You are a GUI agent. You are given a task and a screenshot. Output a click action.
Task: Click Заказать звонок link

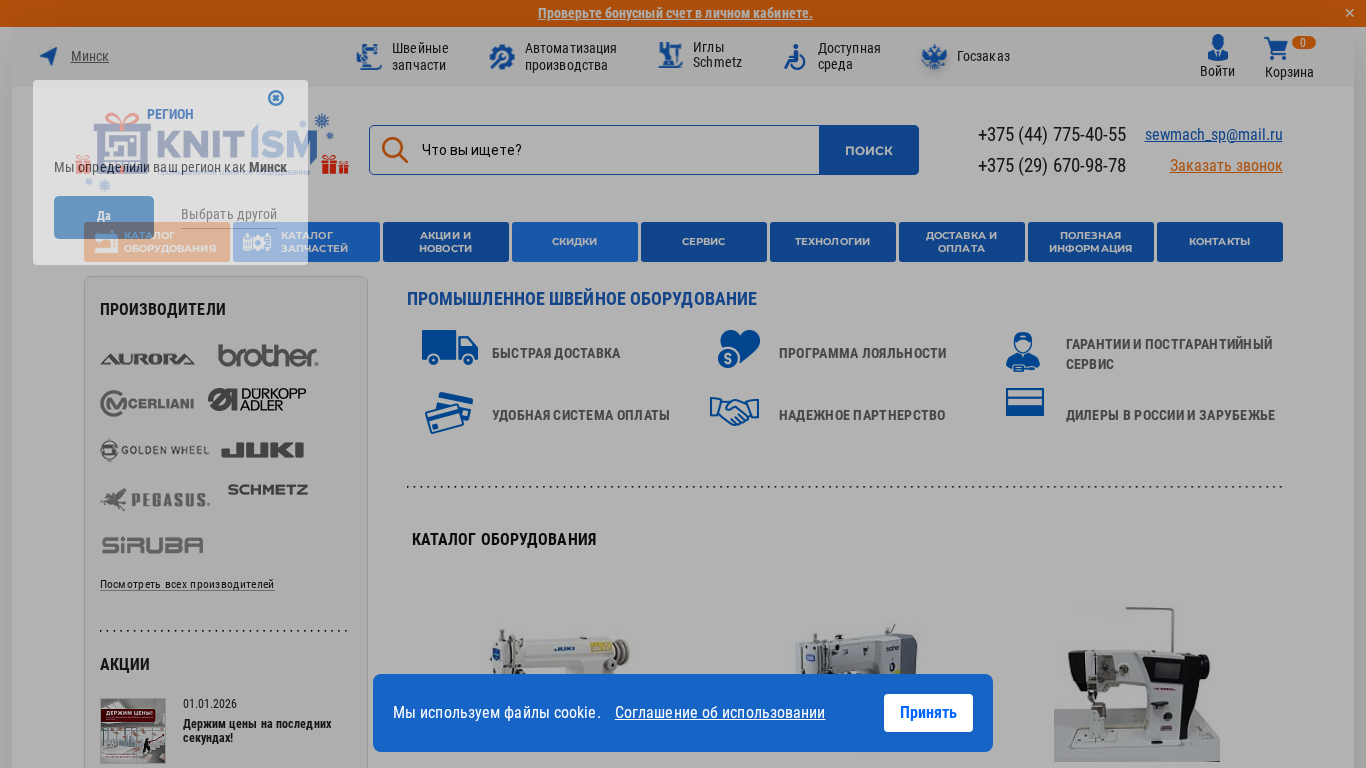tap(1226, 166)
